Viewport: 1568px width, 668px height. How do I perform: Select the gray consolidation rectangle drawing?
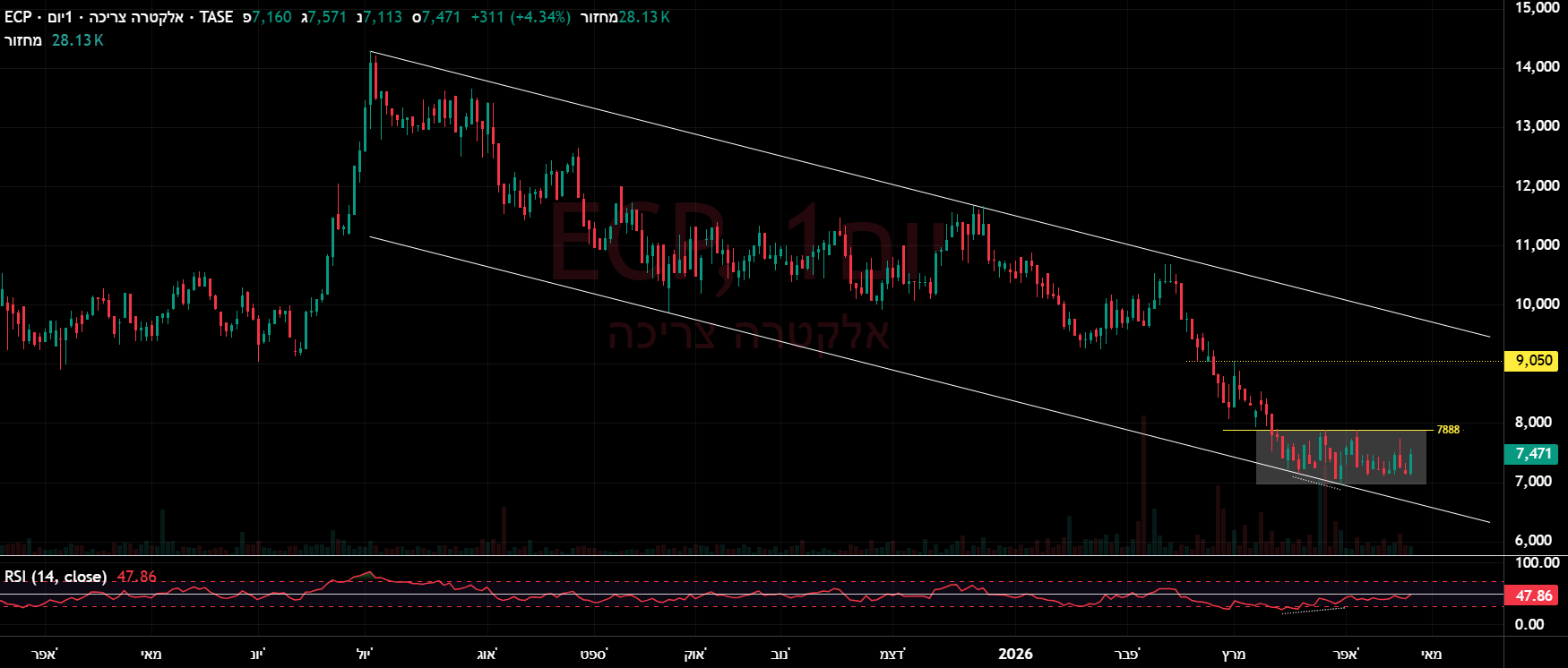1340,458
